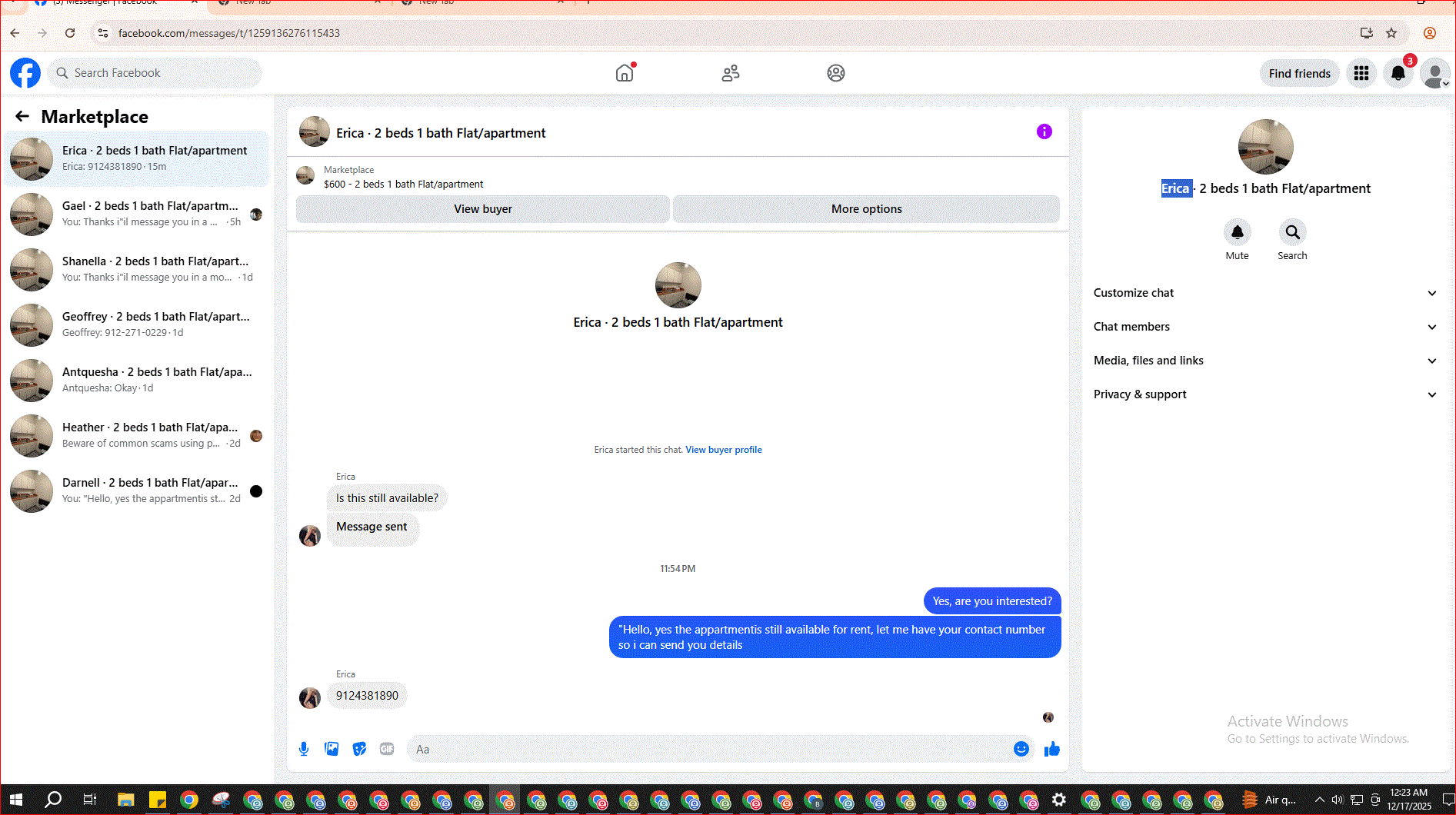Bookmark this page with the star
Image resolution: width=1456 pixels, height=815 pixels.
[x=1391, y=33]
